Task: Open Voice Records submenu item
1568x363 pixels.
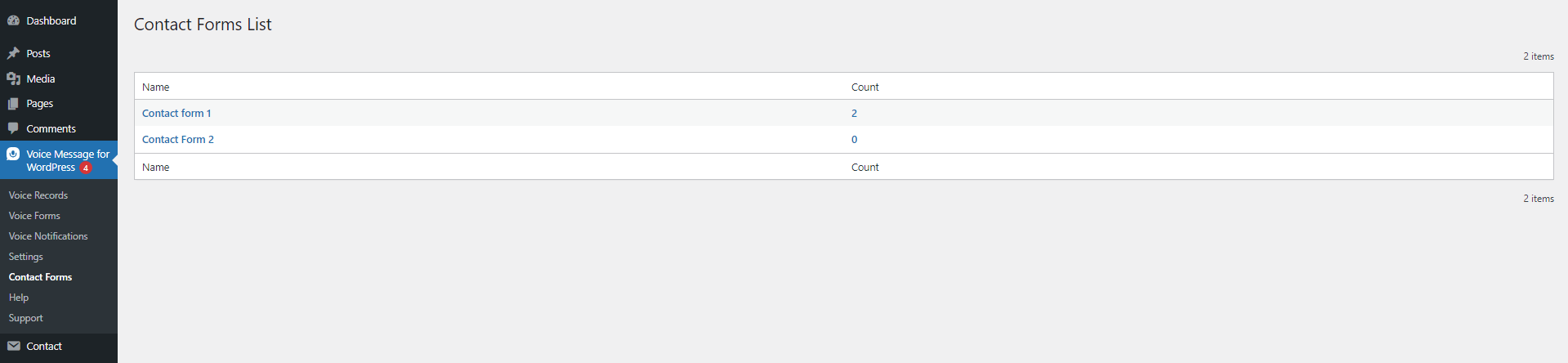Action: tap(38, 195)
